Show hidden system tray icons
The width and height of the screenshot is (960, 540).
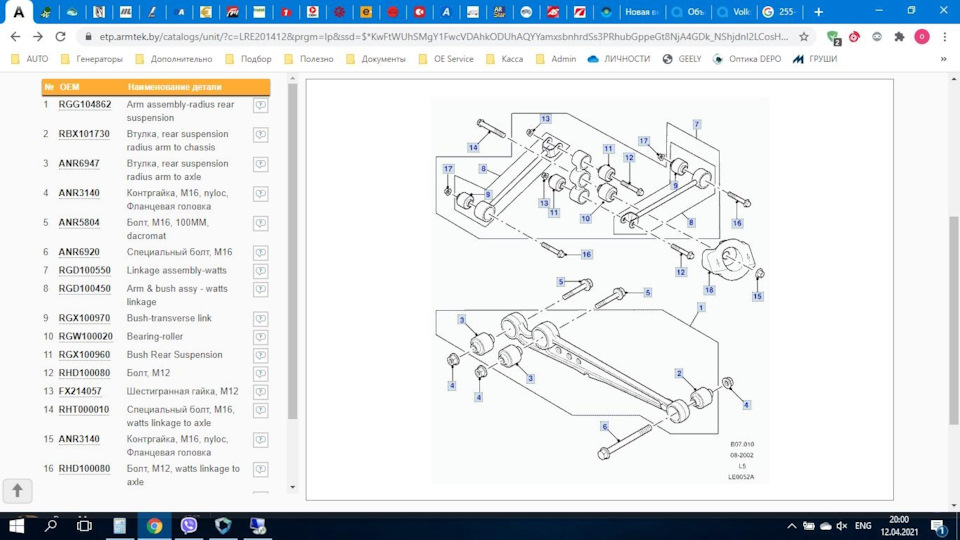point(792,526)
